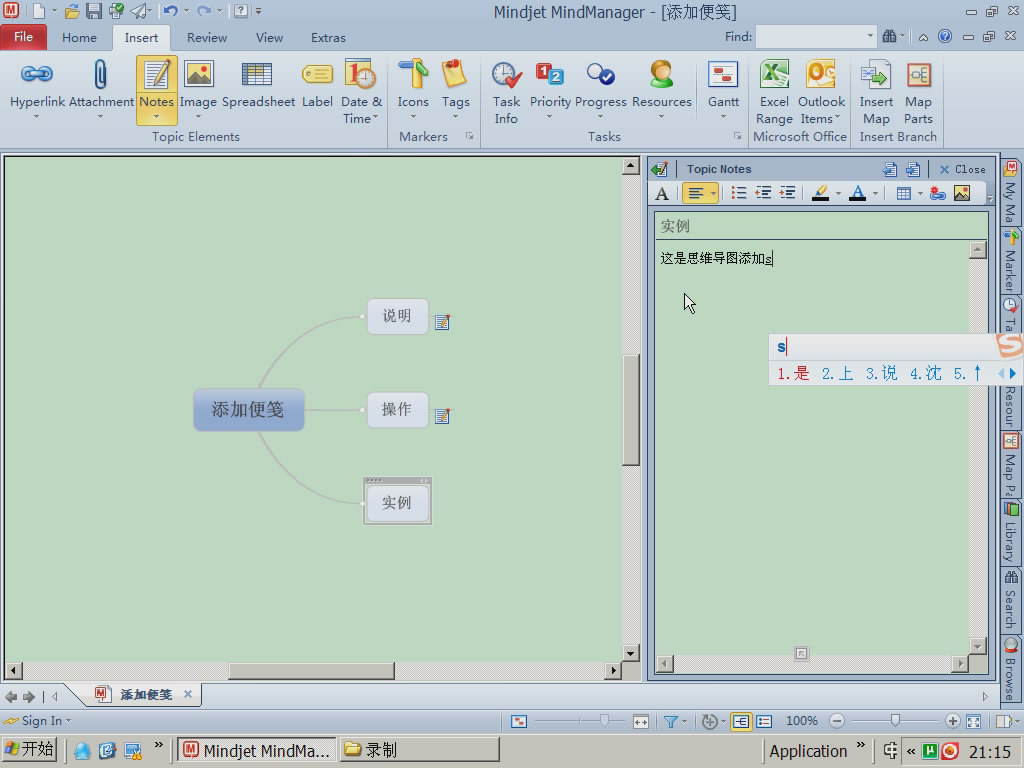Insert Outlook Items

pos(821,91)
